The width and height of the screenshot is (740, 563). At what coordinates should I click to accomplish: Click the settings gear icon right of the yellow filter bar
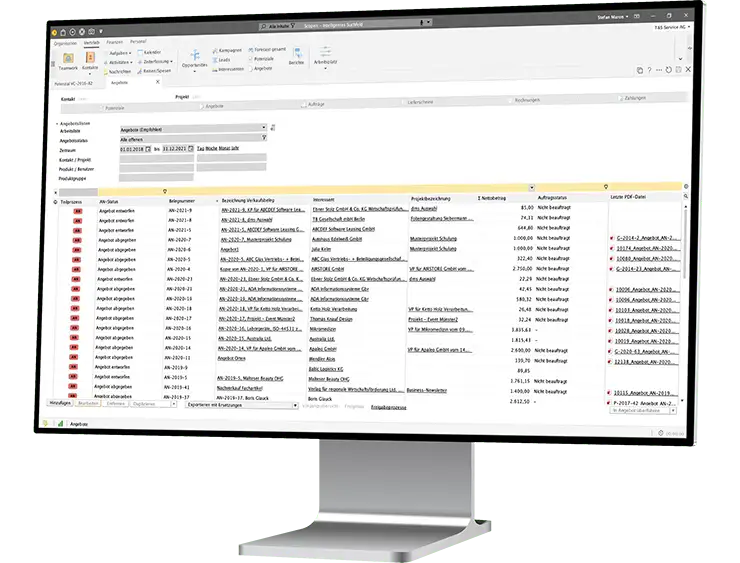[686, 186]
